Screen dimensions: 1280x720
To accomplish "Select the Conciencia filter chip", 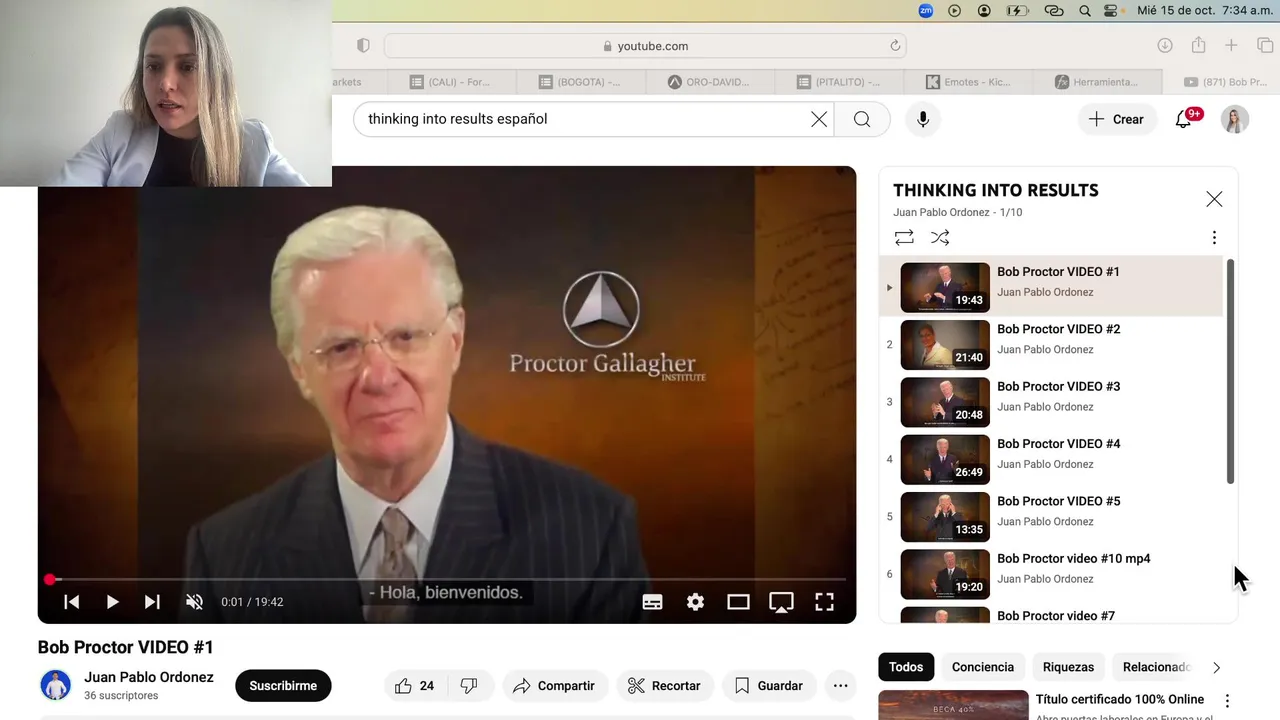I will 983,667.
